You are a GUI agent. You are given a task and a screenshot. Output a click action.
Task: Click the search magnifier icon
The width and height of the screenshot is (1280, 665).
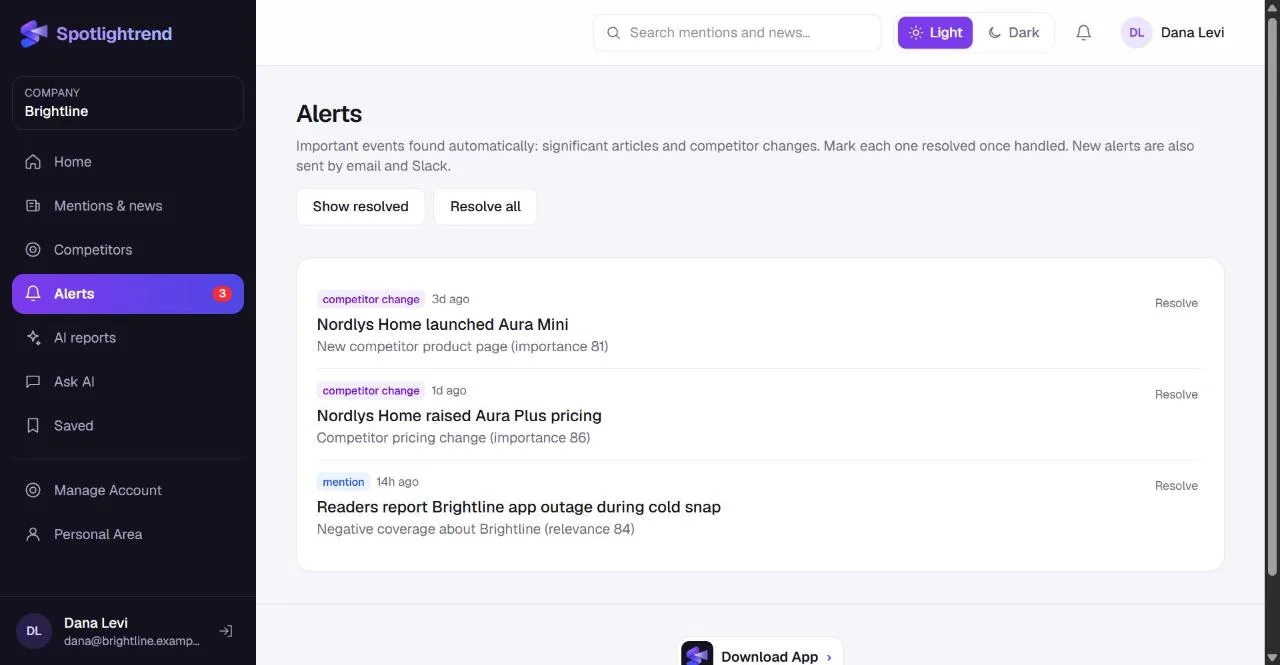pyautogui.click(x=614, y=33)
